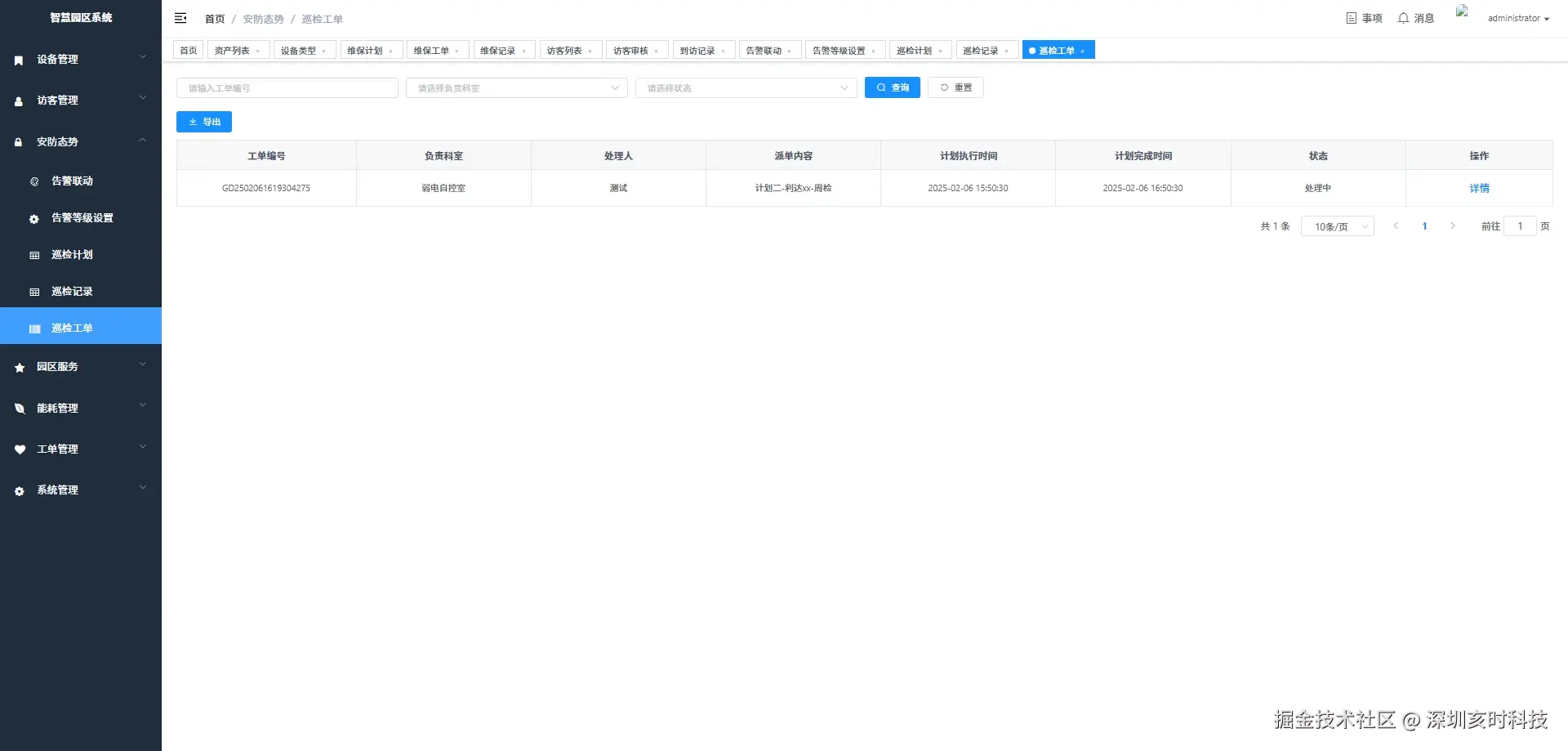Viewport: 1568px width, 751px height.
Task: Expand the 设备管理 menu
Action: (x=143, y=57)
